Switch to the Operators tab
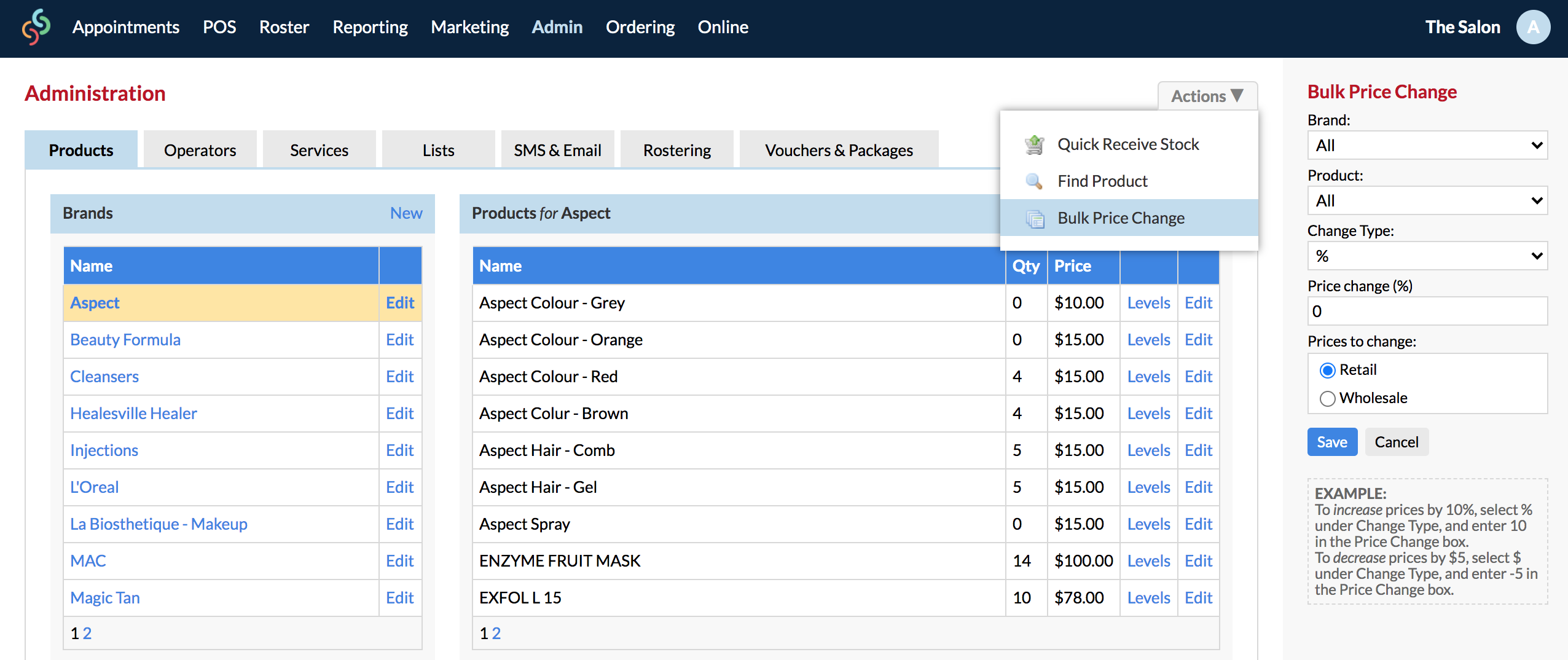Screen dimensions: 1568x660 point(200,150)
